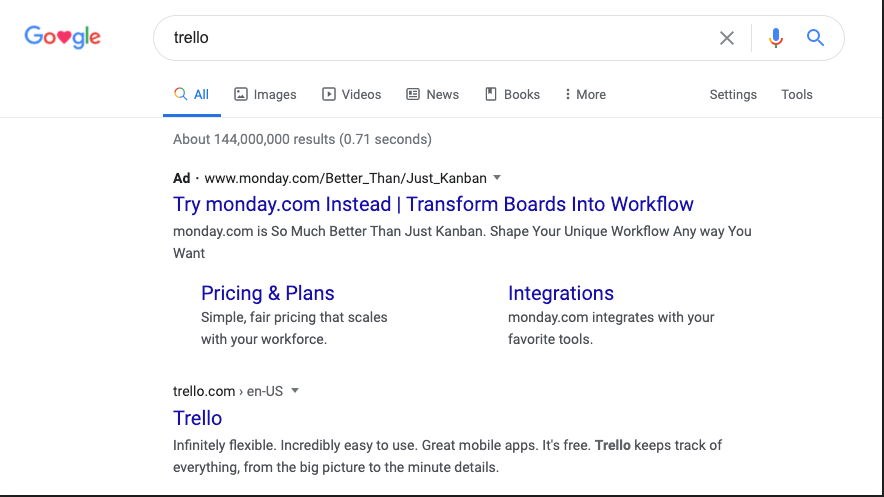Switch to the News tab
This screenshot has width=884, height=497.
[432, 95]
